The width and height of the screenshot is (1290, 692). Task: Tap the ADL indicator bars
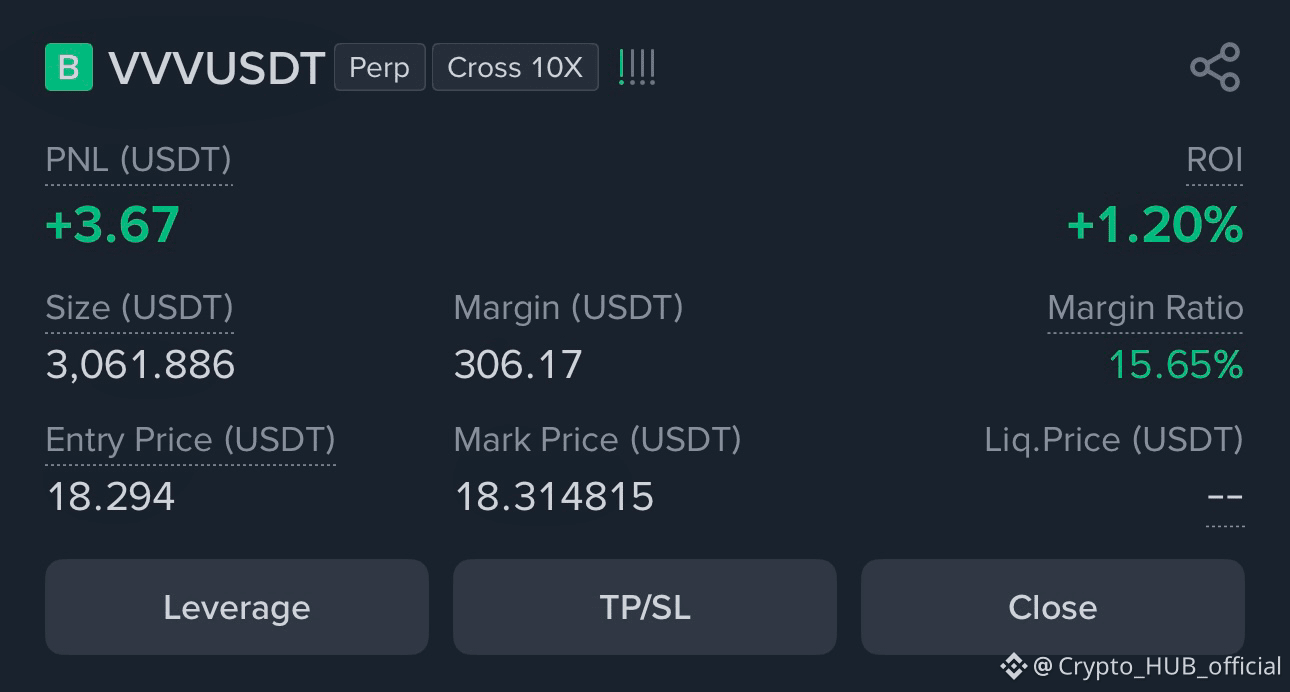click(x=637, y=67)
